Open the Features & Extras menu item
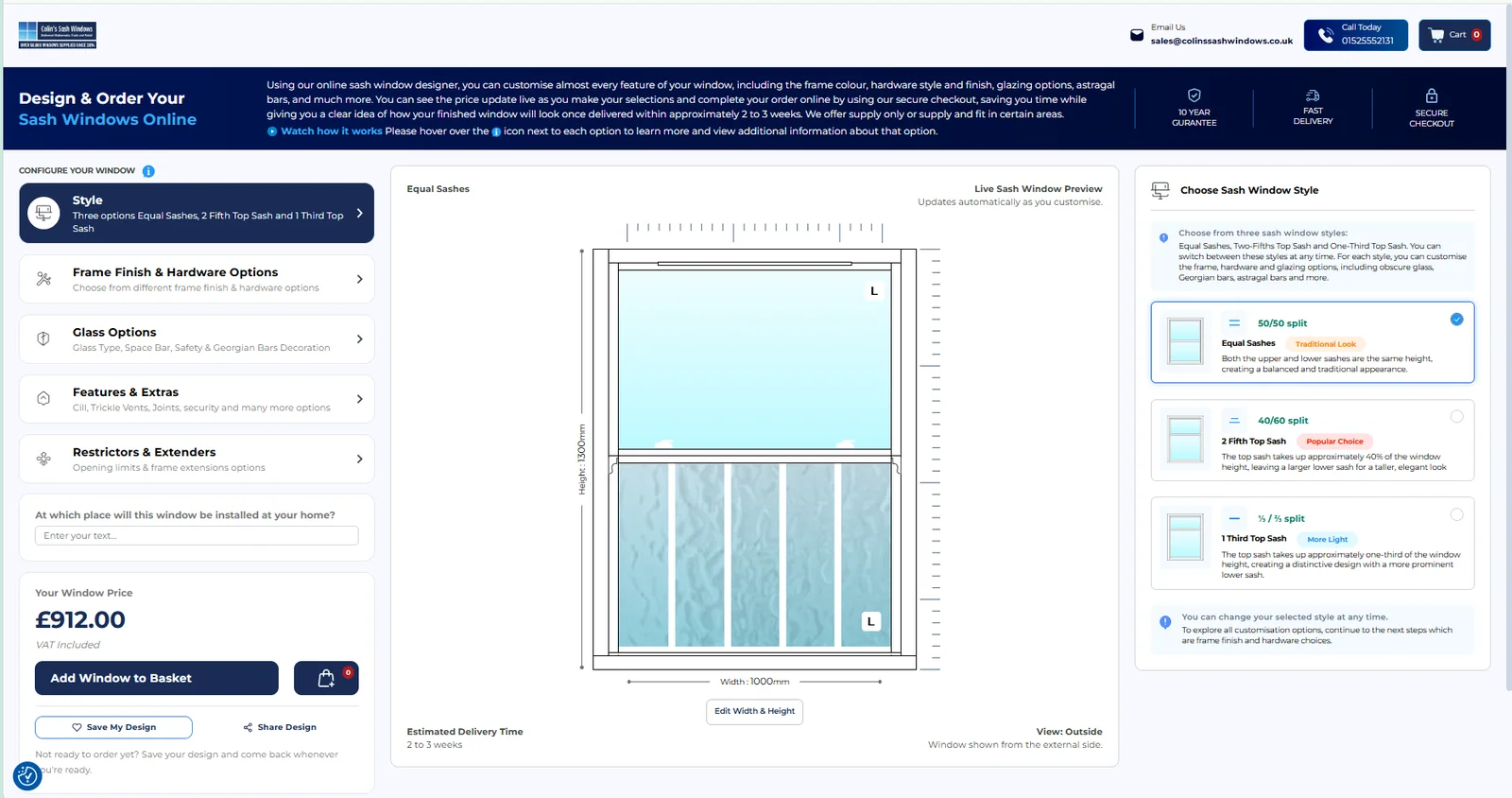Screen dimensions: 1512x798 click(x=197, y=399)
